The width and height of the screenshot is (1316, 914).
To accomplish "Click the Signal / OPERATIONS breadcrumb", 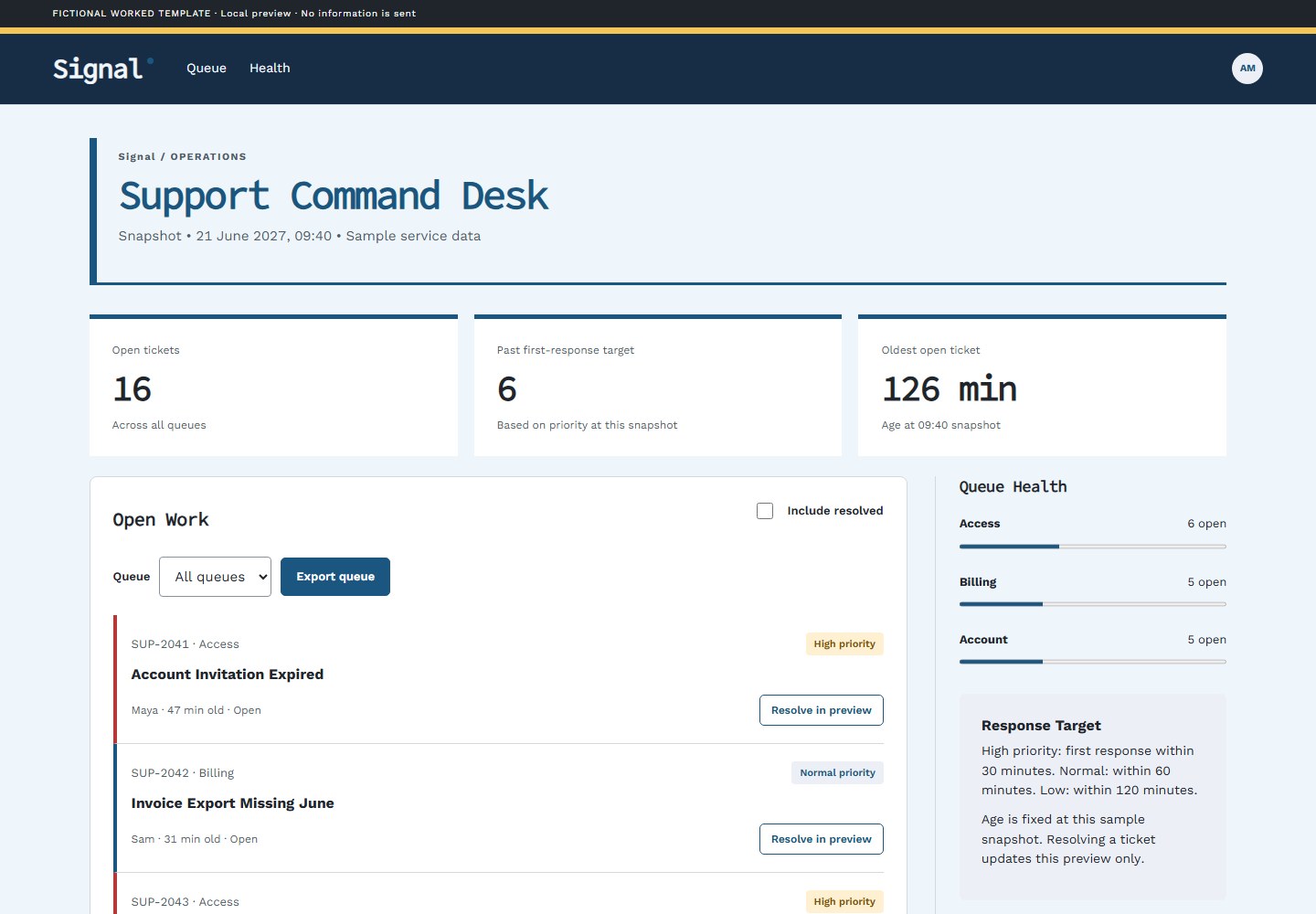I will click(183, 156).
